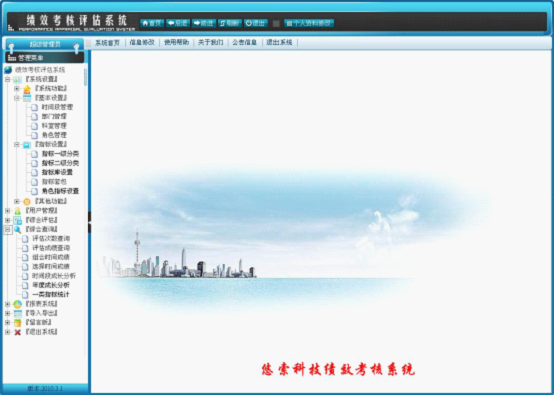Collapse the 『系统设置』 tree node
The width and height of the screenshot is (554, 395).
pos(7,79)
